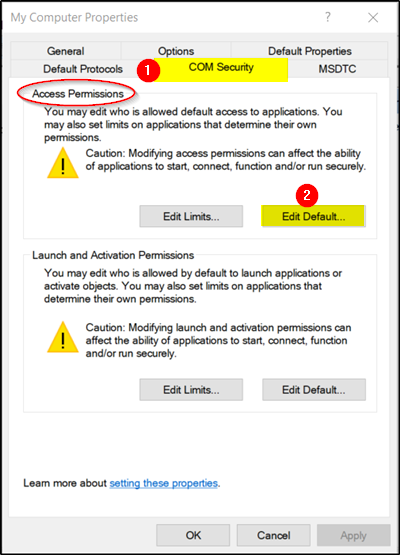Click Edit Limits under Access Permissions
Screen dimensions: 400x555
pos(191,216)
